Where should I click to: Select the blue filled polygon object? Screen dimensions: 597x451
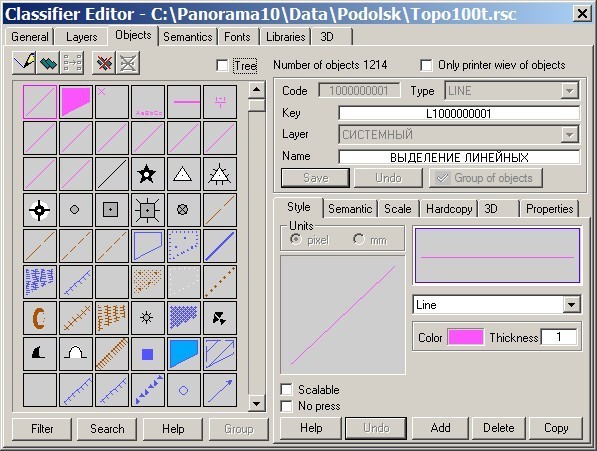click(x=184, y=354)
